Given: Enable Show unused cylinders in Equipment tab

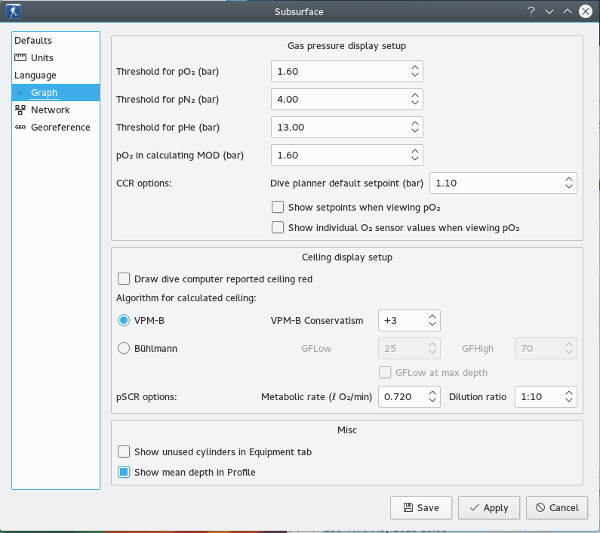Looking at the screenshot, I should 124,452.
